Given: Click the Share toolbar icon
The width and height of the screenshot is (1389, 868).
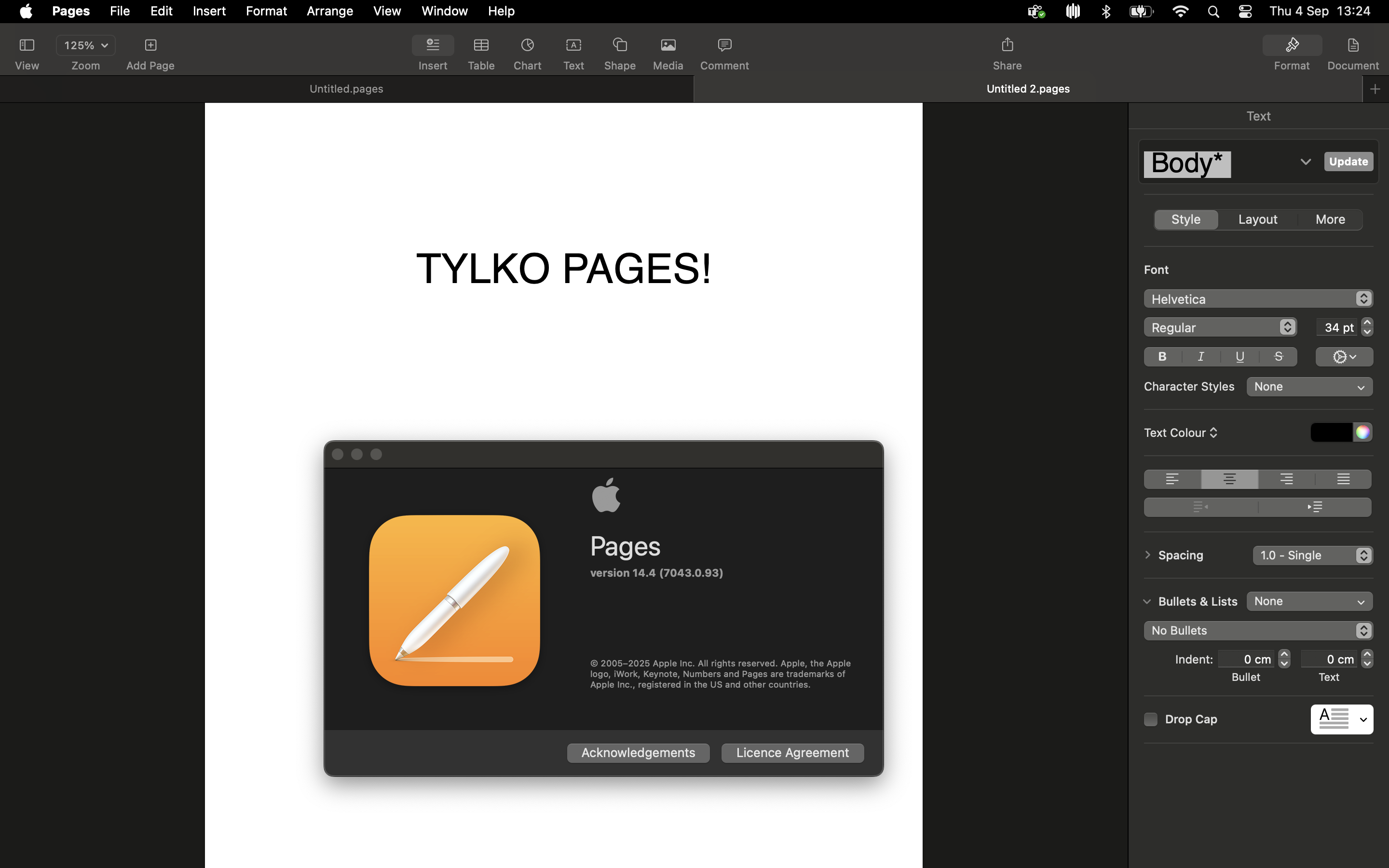Looking at the screenshot, I should 1007,45.
